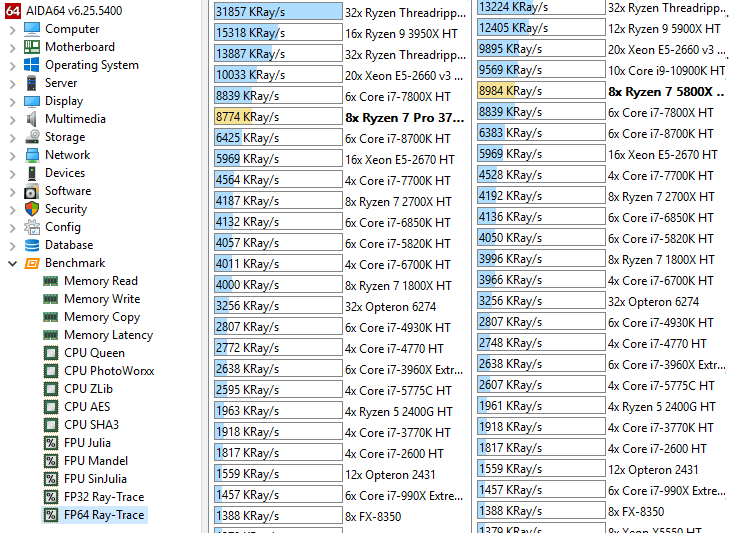Select the Database tree label
The width and height of the screenshot is (730, 533).
[68, 245]
